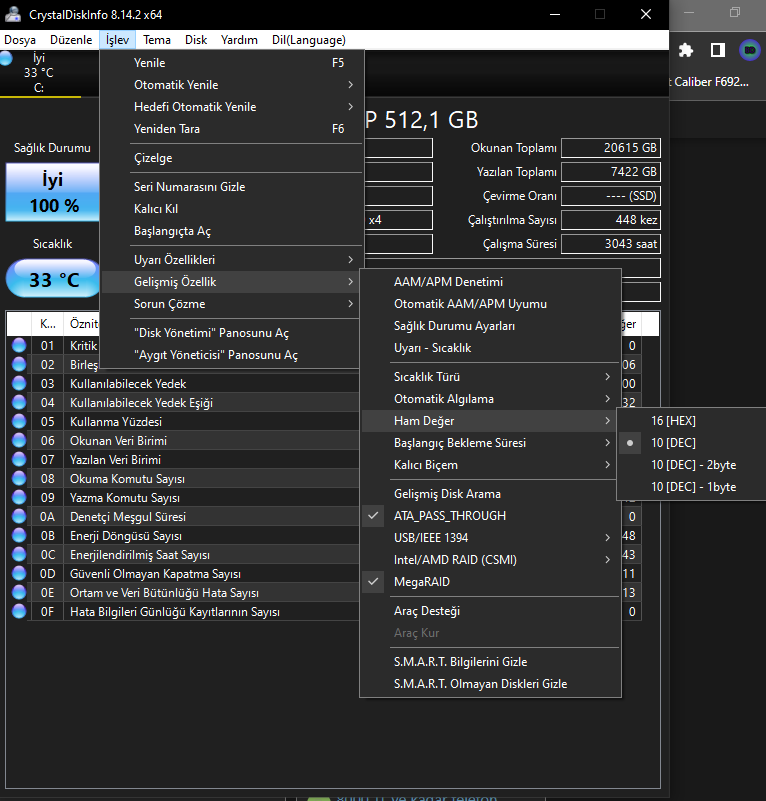Open Sağlık Durumu Ayarları
The height and width of the screenshot is (801, 766).
click(491, 326)
